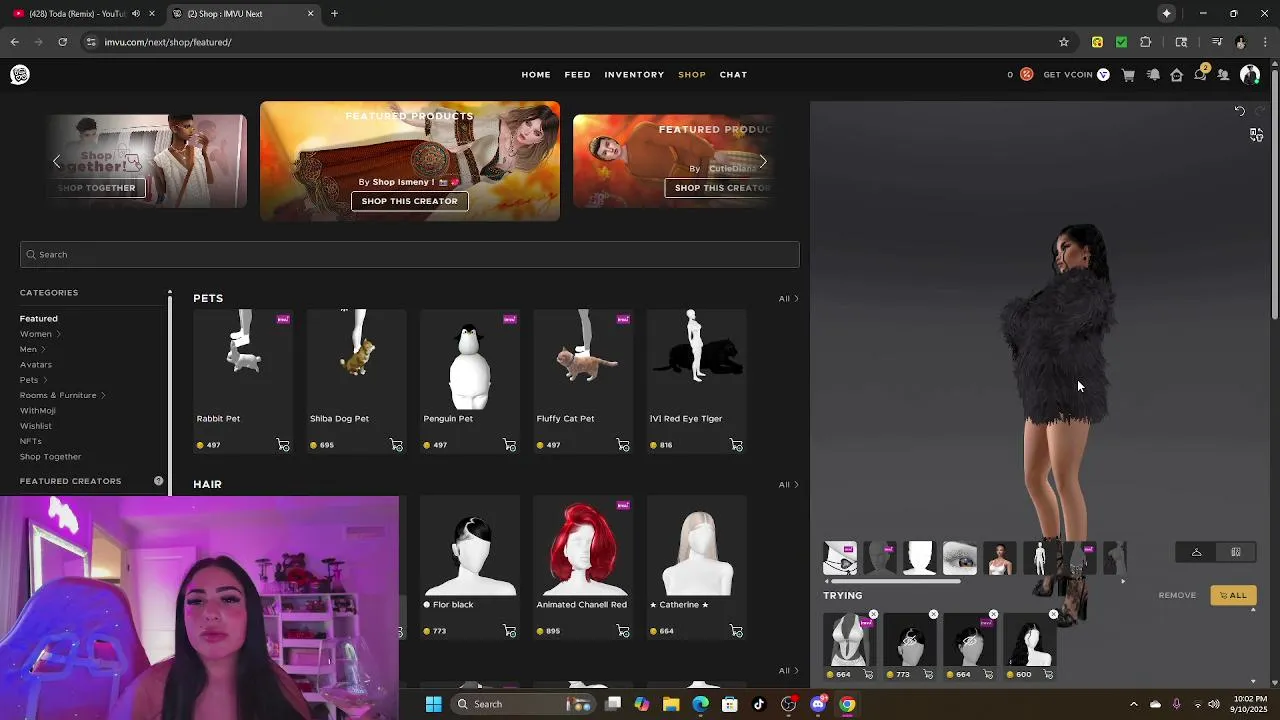Add Animated Chanell Red hair to the cart
Image resolution: width=1280 pixels, height=720 pixels.
[623, 631]
